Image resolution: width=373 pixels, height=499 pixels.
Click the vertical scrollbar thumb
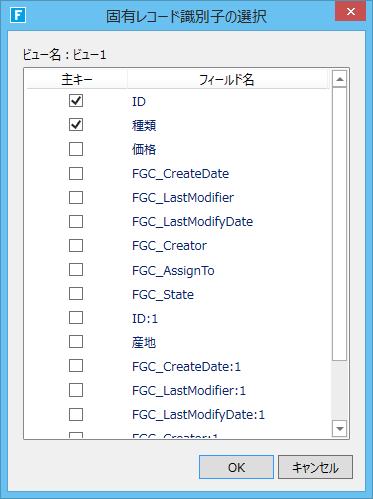pyautogui.click(x=340, y=224)
